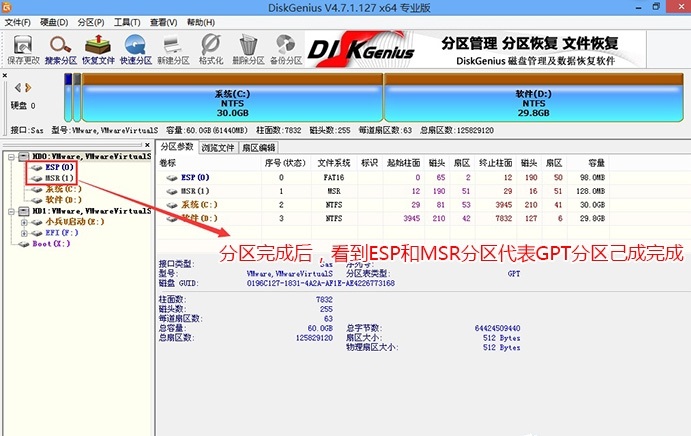Image resolution: width=691 pixels, height=436 pixels.
Task: Click the Delete Partition (删除分区) icon
Action: point(248,49)
